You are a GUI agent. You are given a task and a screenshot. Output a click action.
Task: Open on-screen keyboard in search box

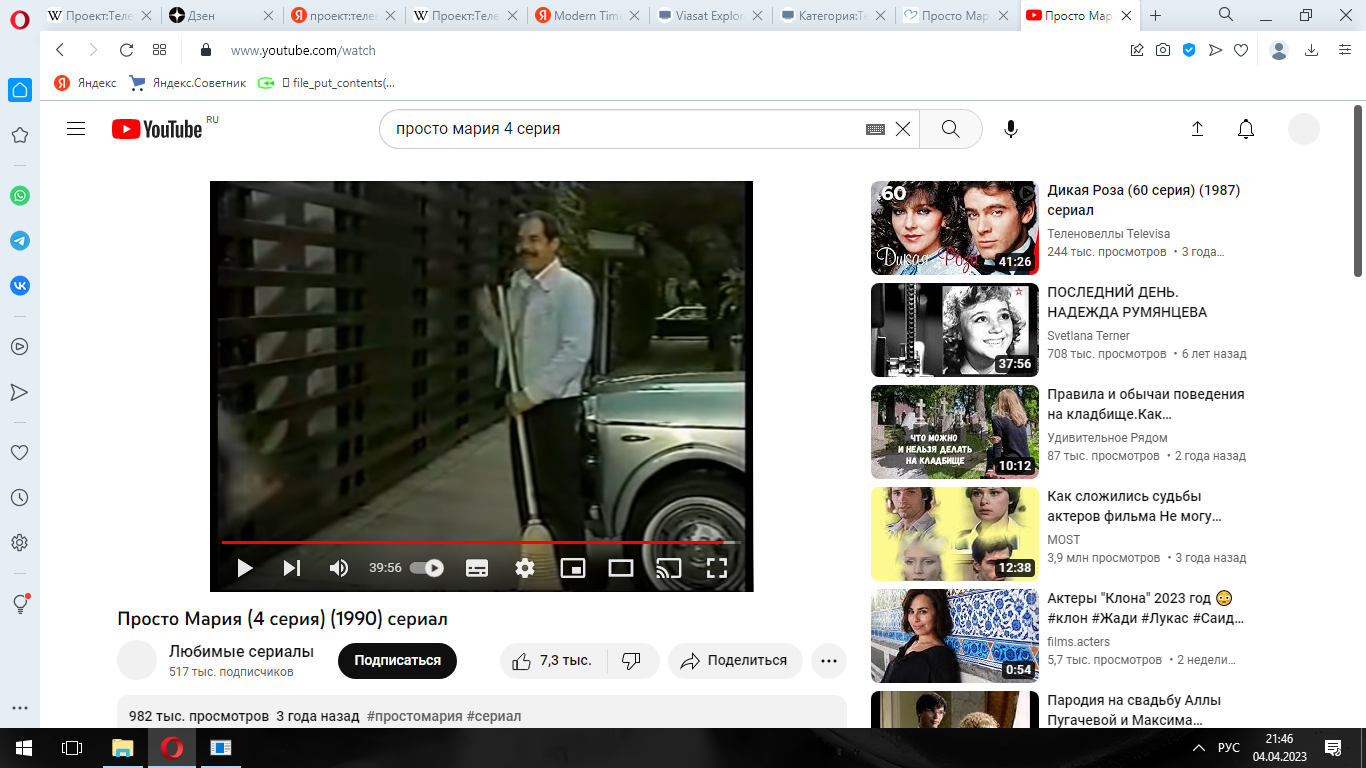tap(875, 129)
